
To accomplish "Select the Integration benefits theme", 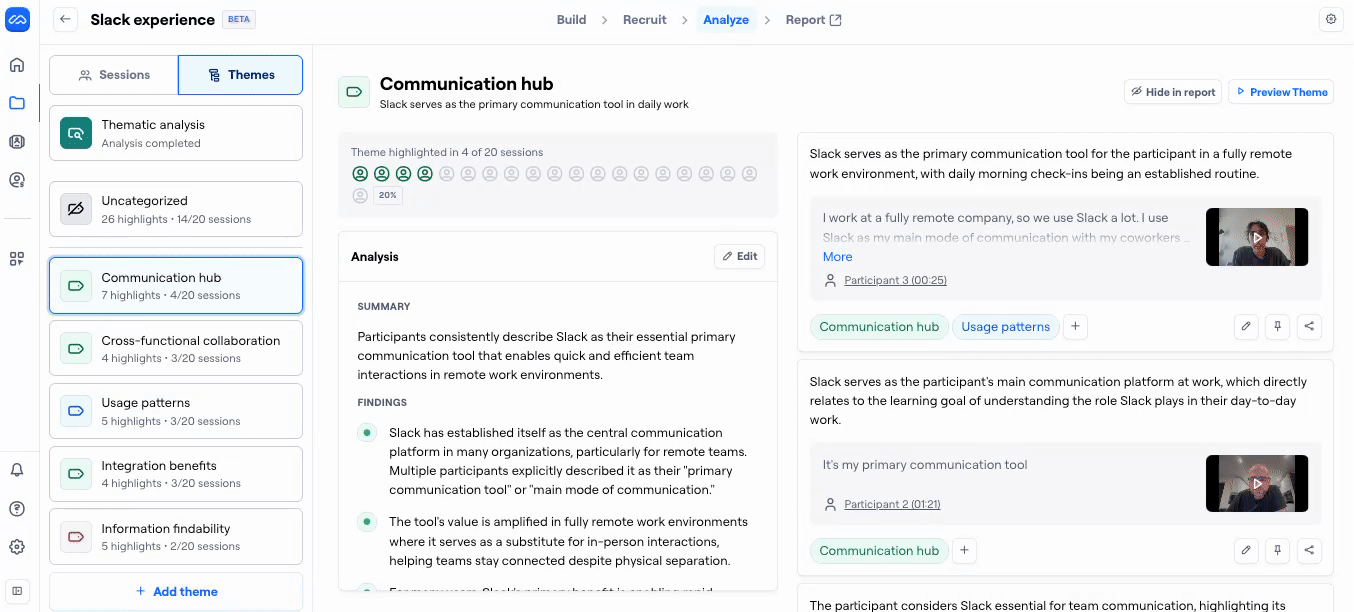I will tap(176, 474).
